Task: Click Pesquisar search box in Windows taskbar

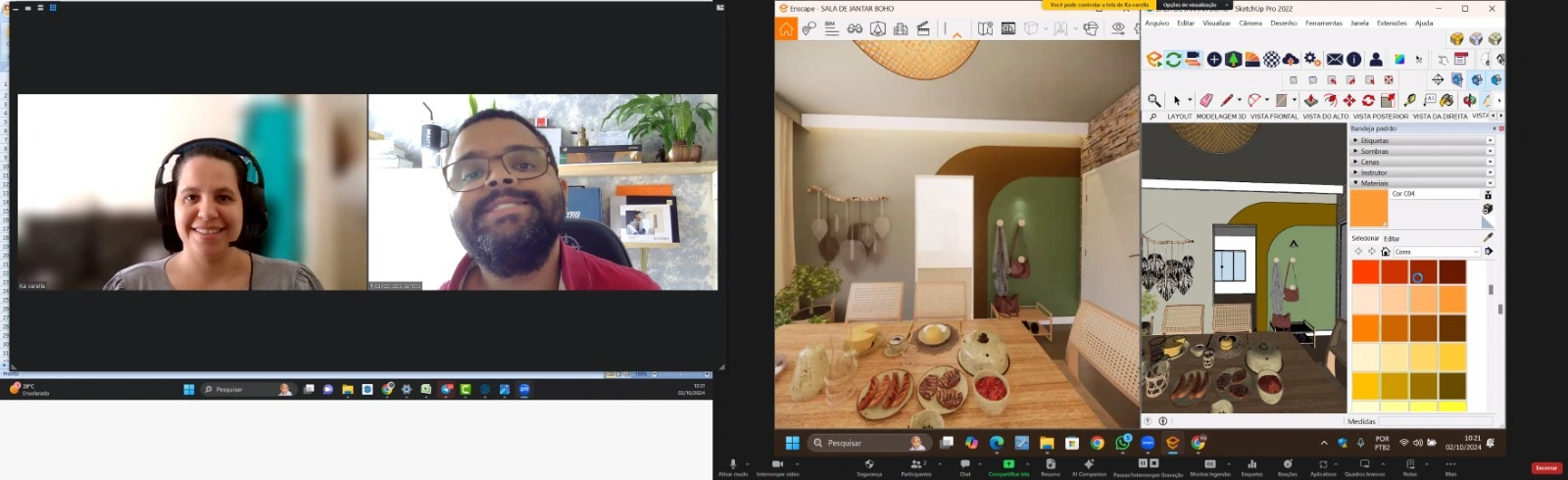Action: click(x=867, y=443)
